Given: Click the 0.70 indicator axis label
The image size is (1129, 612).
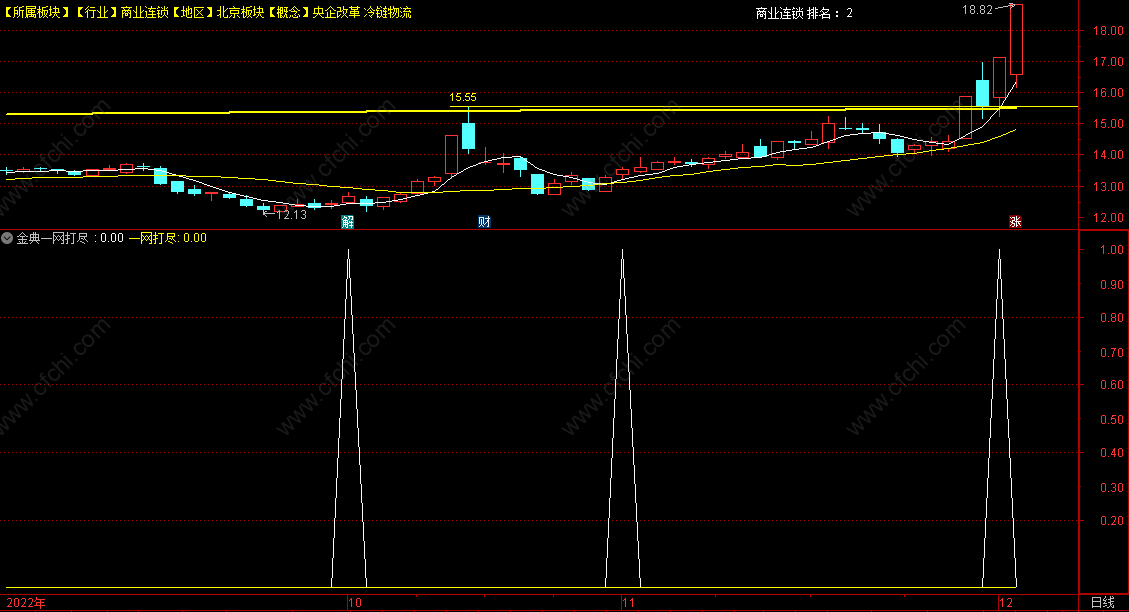Looking at the screenshot, I should 1112,352.
